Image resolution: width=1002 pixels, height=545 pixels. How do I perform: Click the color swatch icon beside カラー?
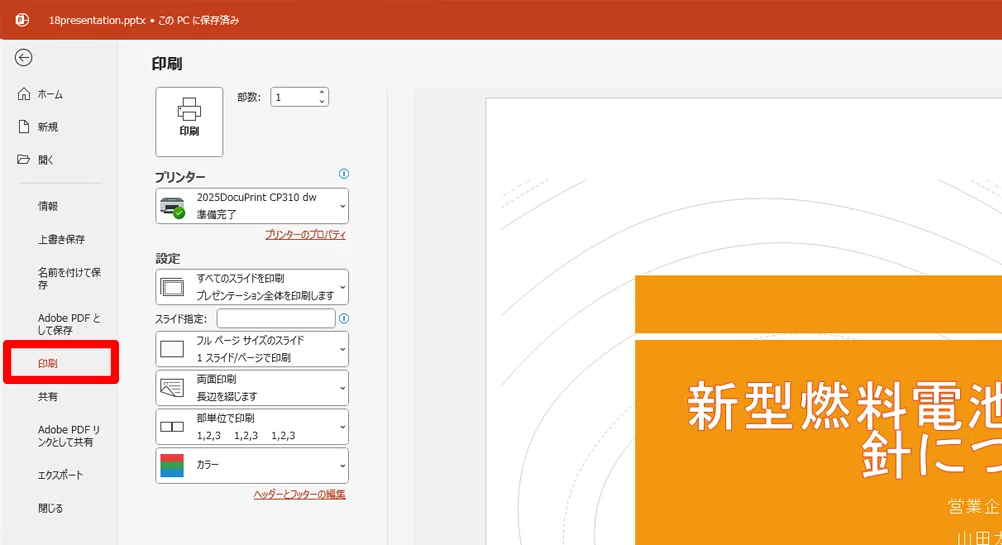coord(172,466)
